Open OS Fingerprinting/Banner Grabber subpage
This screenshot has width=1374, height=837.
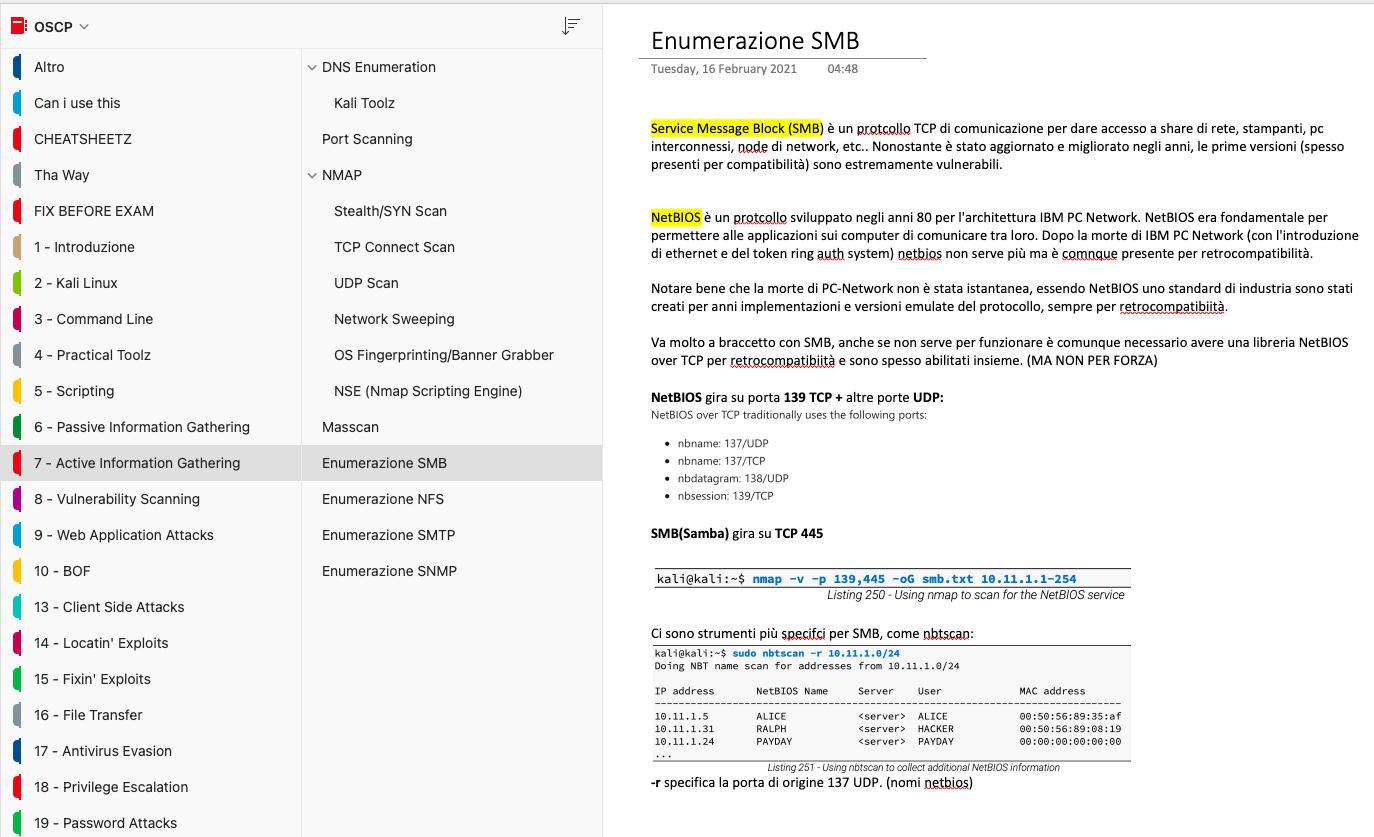point(452,355)
